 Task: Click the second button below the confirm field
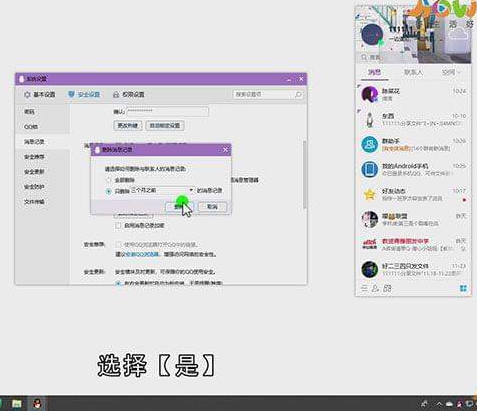(165, 126)
